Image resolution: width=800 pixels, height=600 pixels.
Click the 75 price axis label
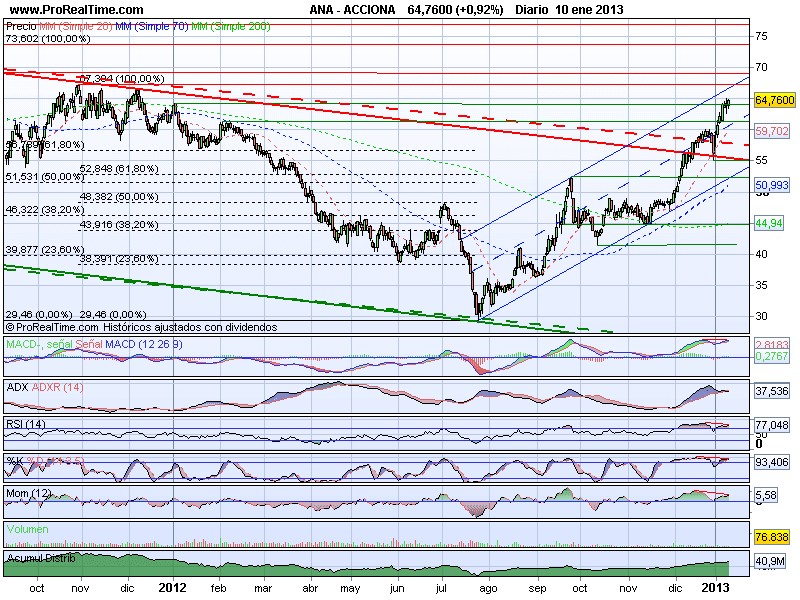tap(761, 36)
